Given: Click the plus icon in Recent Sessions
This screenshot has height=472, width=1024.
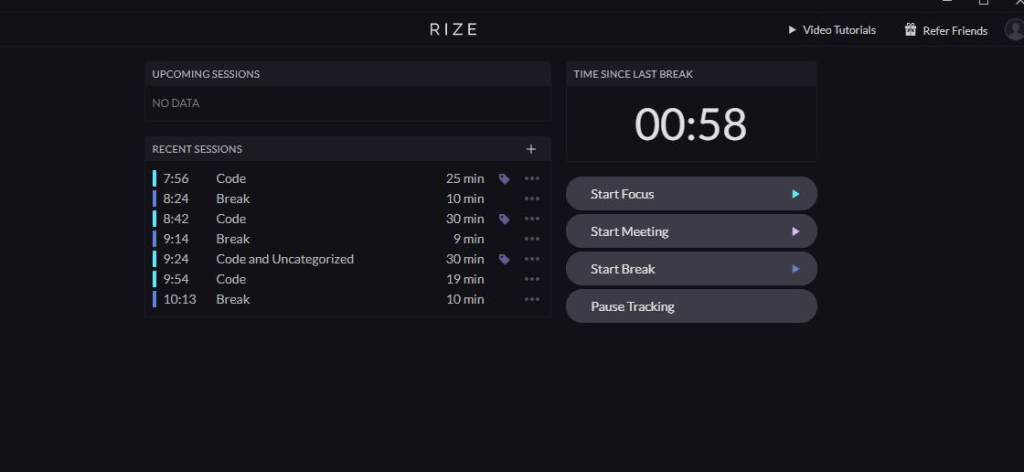Looking at the screenshot, I should tap(531, 149).
